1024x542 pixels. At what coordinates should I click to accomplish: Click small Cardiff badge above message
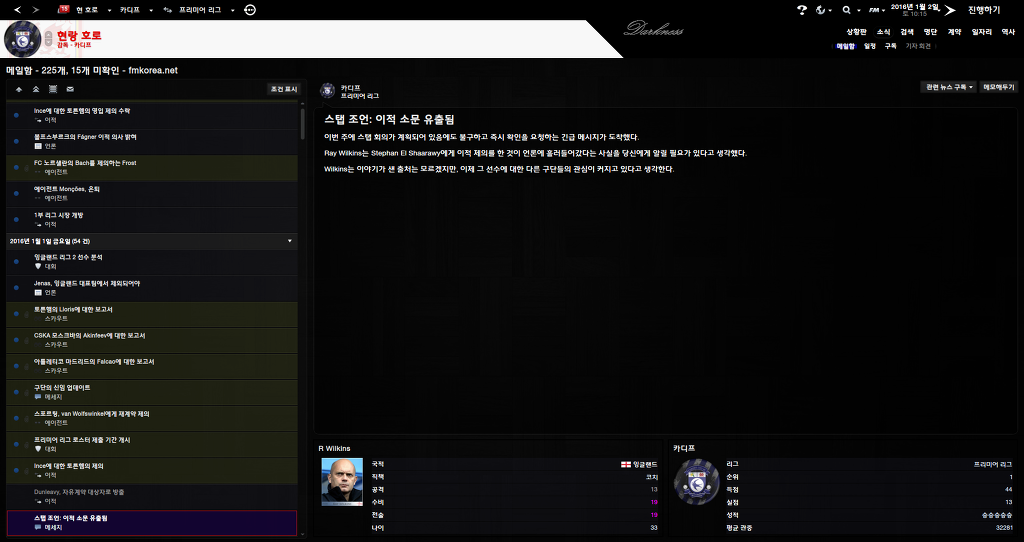[x=328, y=91]
